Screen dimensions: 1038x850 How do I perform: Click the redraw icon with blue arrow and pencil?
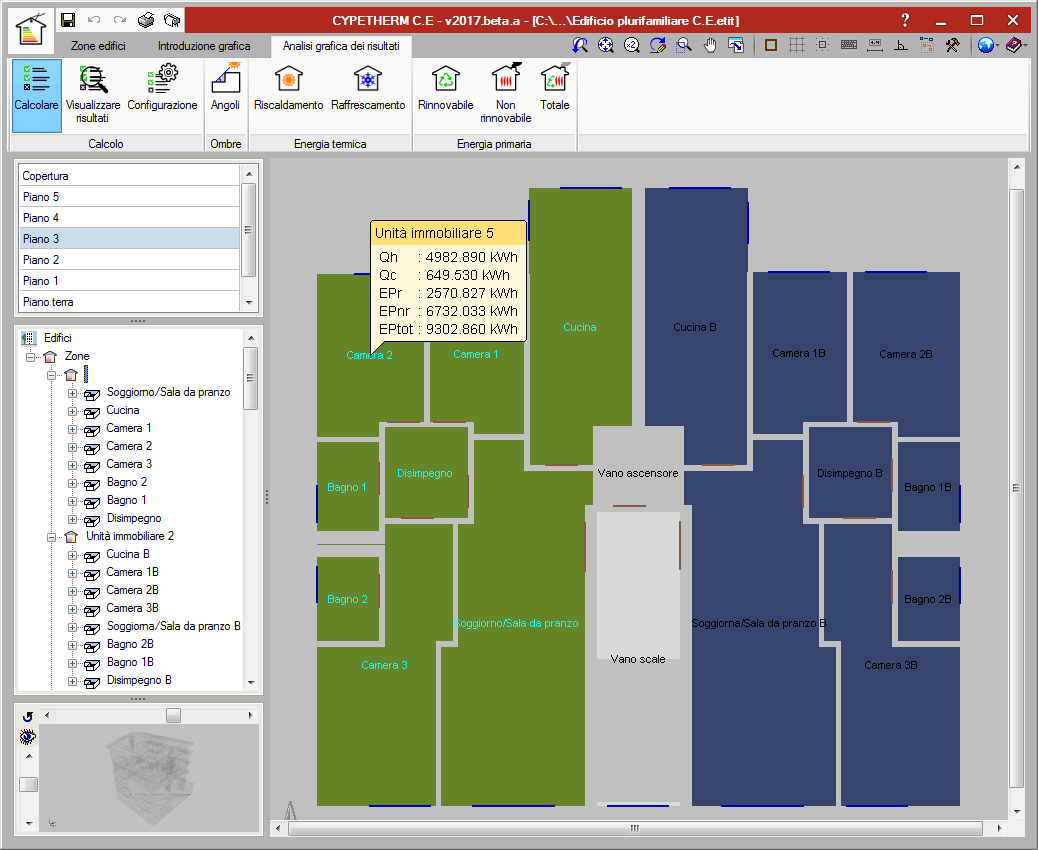pyautogui.click(x=657, y=45)
